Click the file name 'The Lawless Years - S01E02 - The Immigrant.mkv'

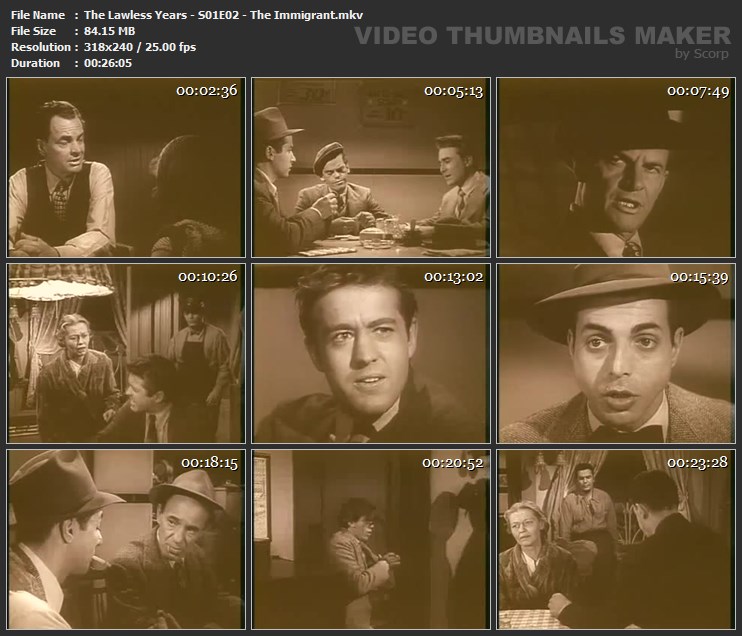coord(223,15)
